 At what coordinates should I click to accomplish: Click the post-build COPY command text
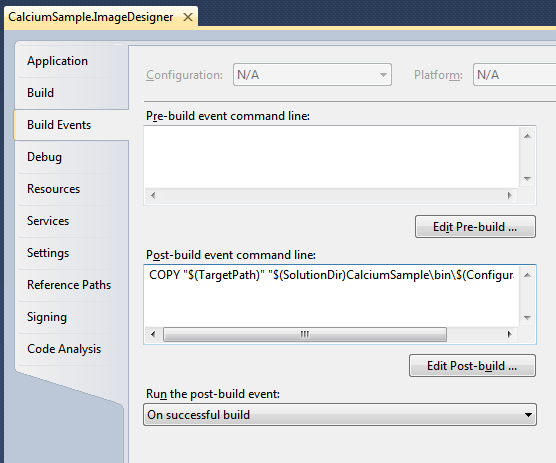pyautogui.click(x=331, y=275)
